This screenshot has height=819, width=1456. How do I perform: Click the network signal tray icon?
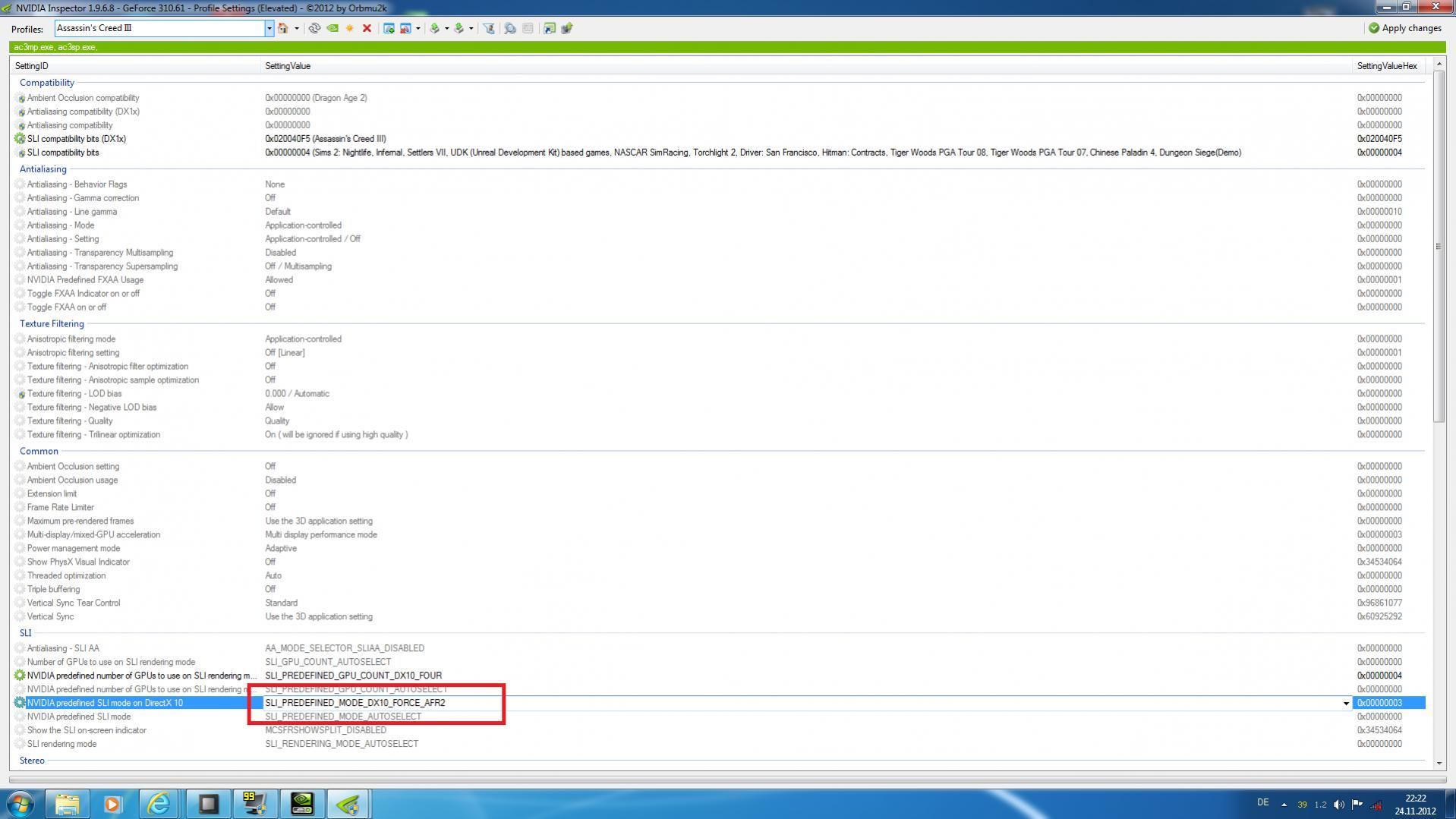click(x=1376, y=805)
